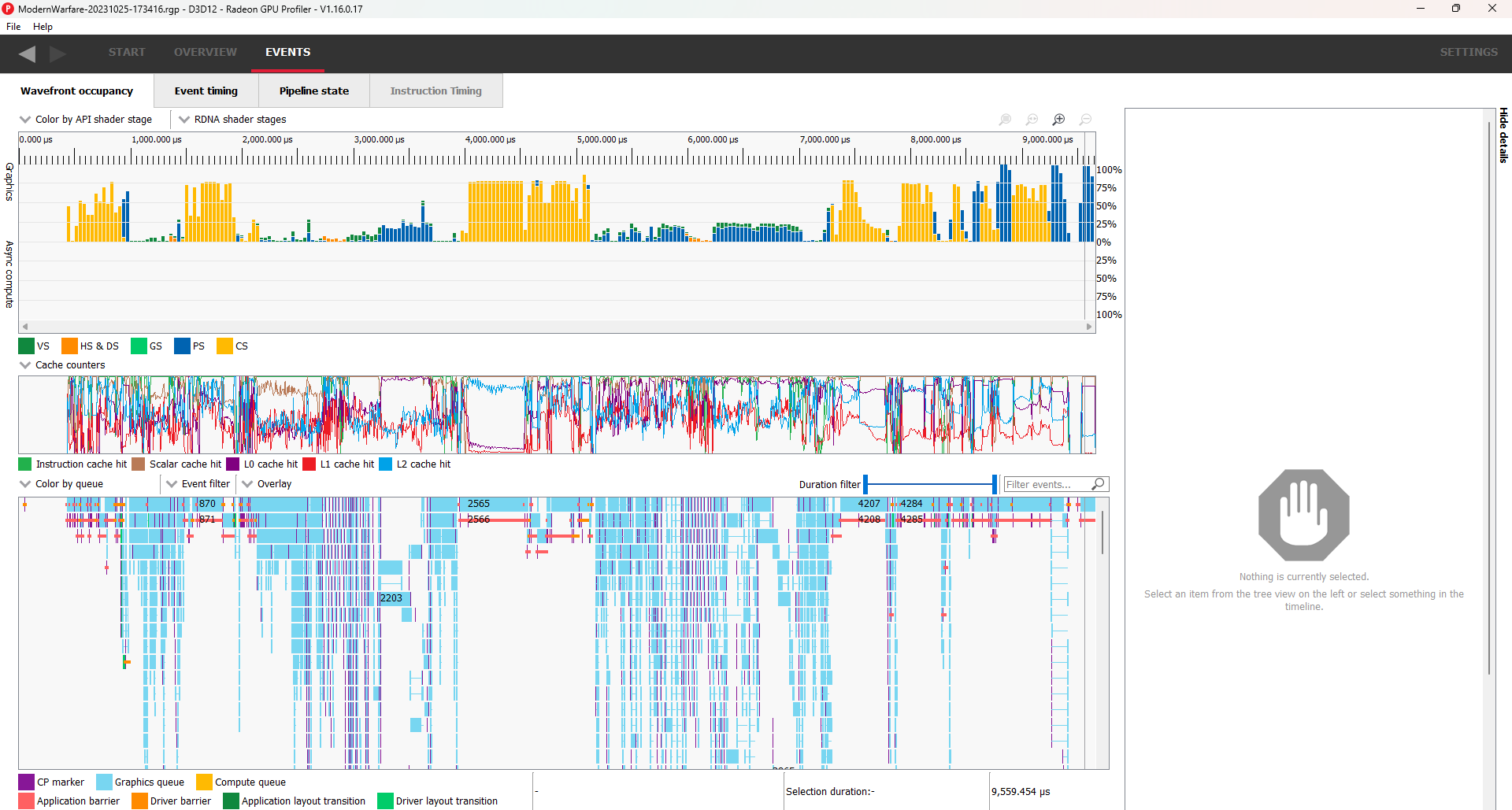Click the 9,559.454 µs duration readout
Viewport: 1512px width, 810px height.
(1021, 792)
